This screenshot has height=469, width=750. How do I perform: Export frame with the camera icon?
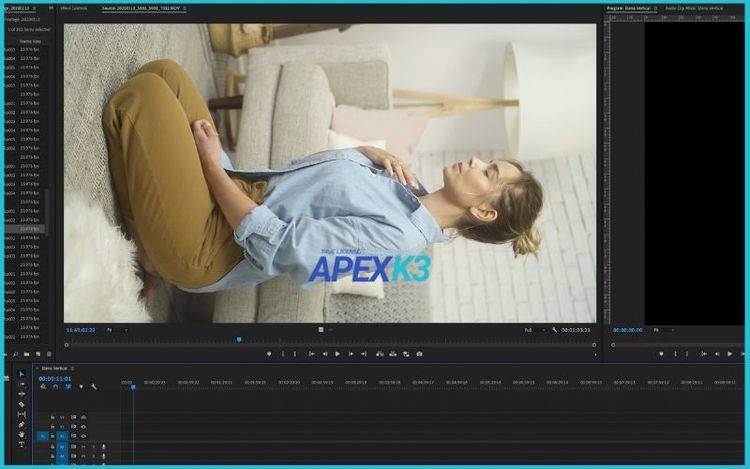click(x=419, y=354)
